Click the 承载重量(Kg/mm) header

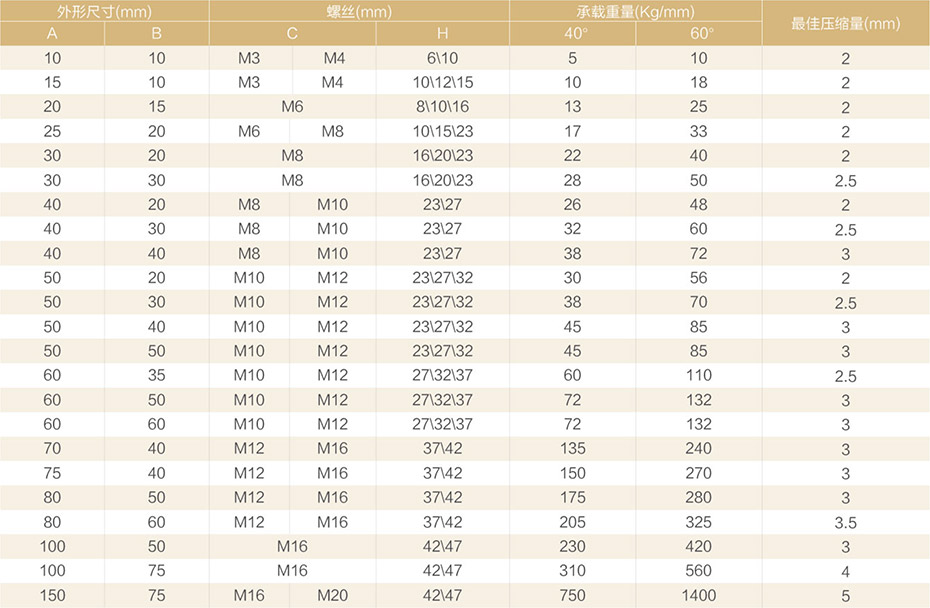tap(635, 12)
